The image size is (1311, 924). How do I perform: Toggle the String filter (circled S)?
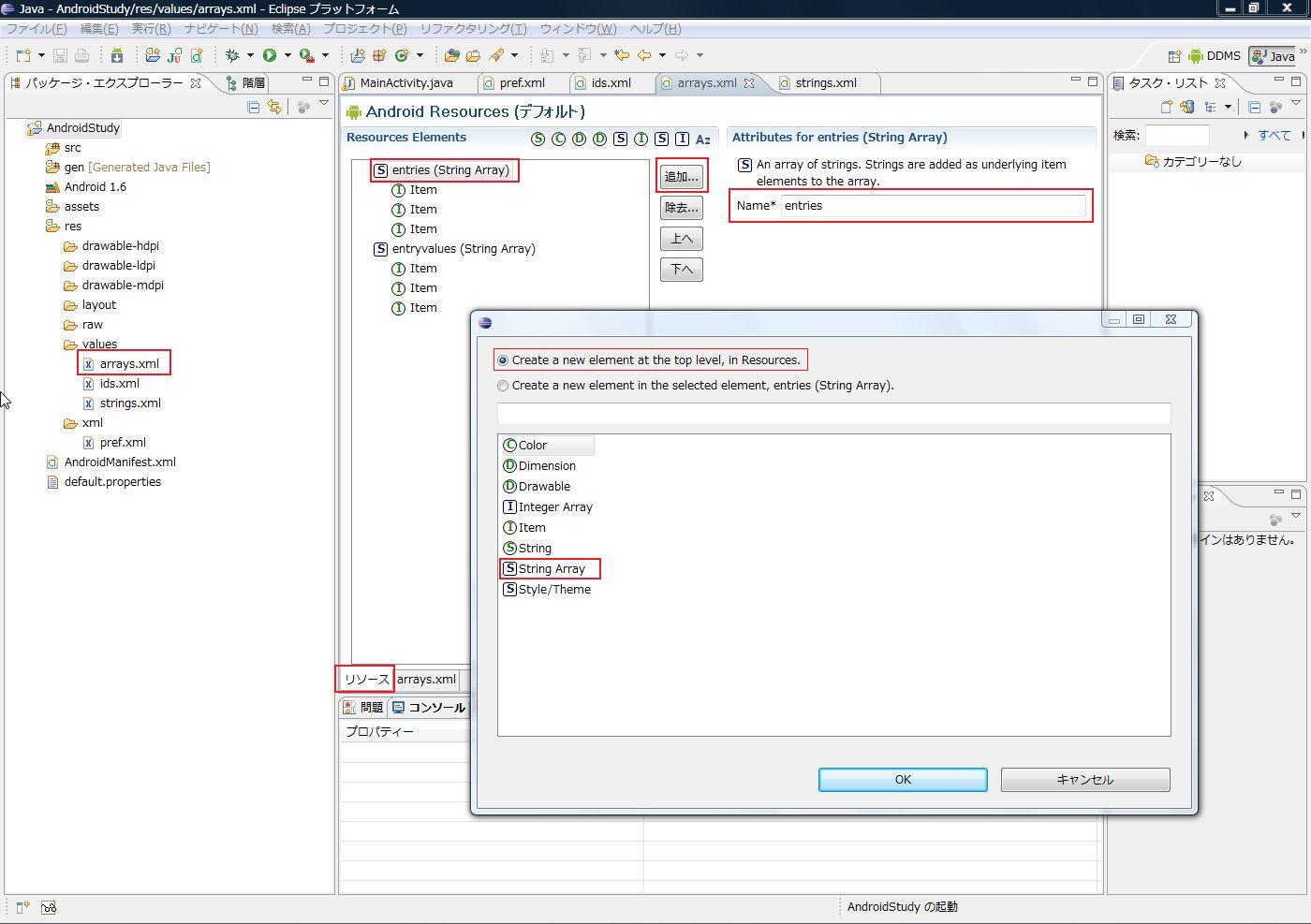(x=538, y=139)
